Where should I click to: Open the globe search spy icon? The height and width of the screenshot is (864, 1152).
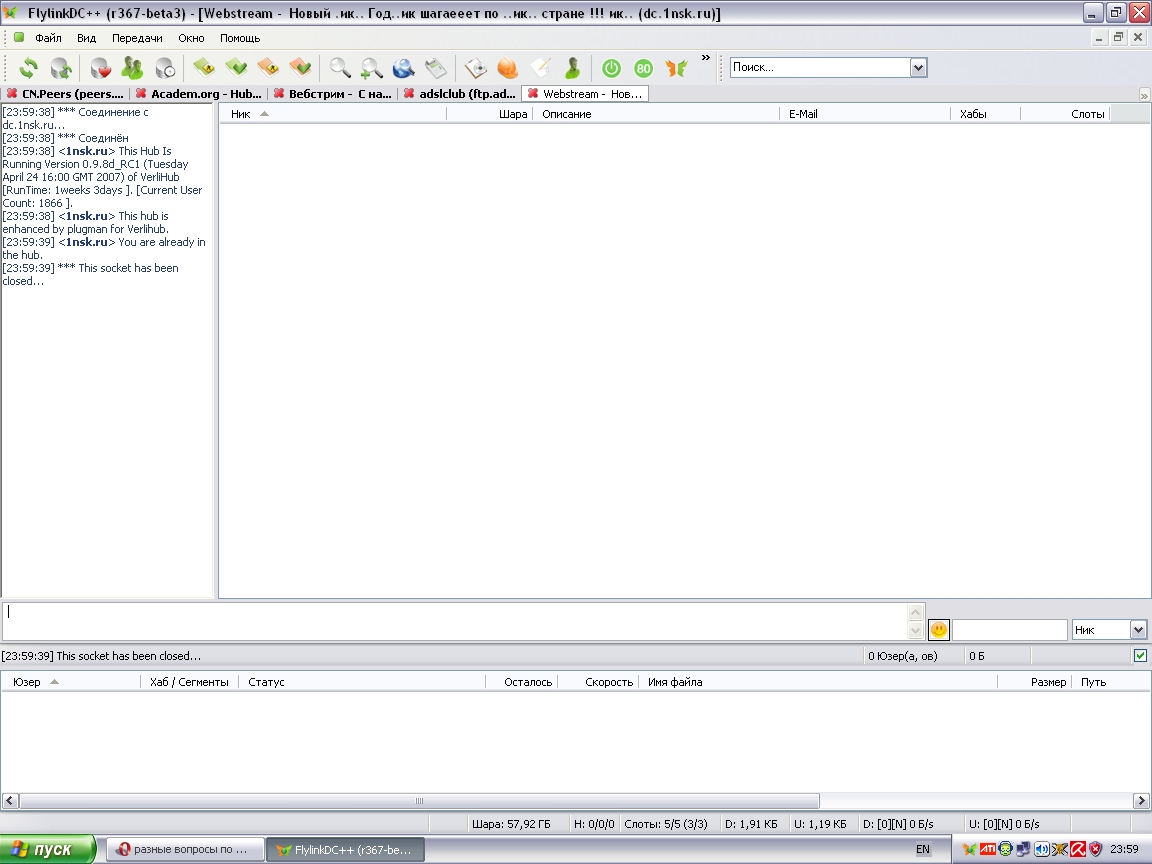pyautogui.click(x=403, y=68)
